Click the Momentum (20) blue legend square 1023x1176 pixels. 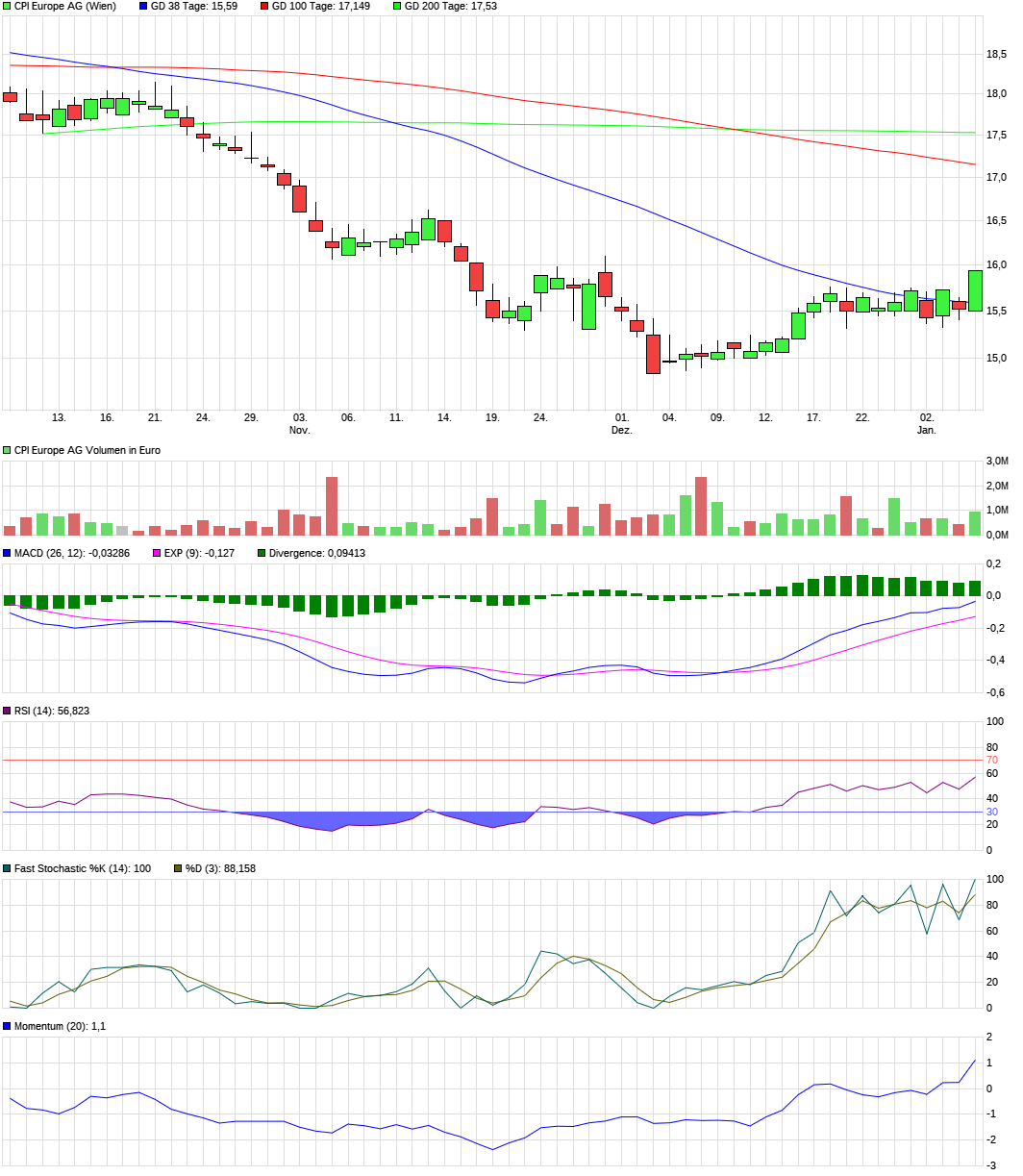pos(6,1025)
